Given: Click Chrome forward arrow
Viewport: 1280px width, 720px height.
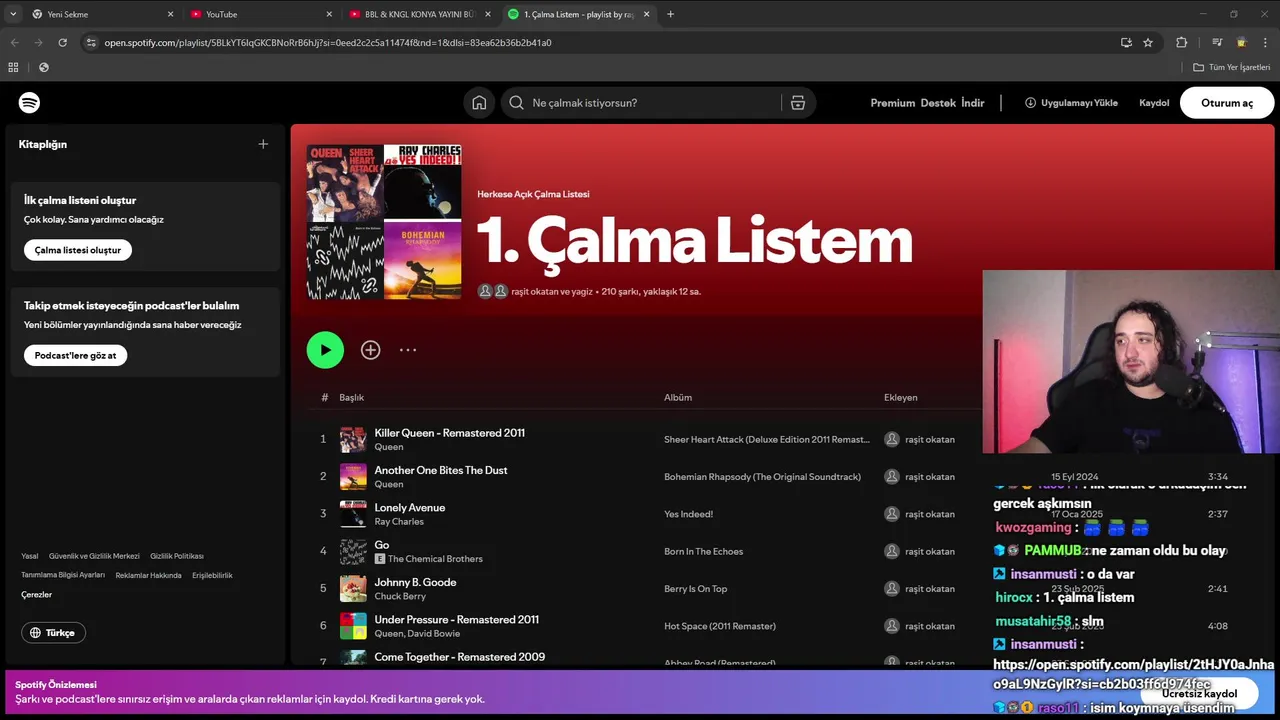Looking at the screenshot, I should click(x=38, y=43).
